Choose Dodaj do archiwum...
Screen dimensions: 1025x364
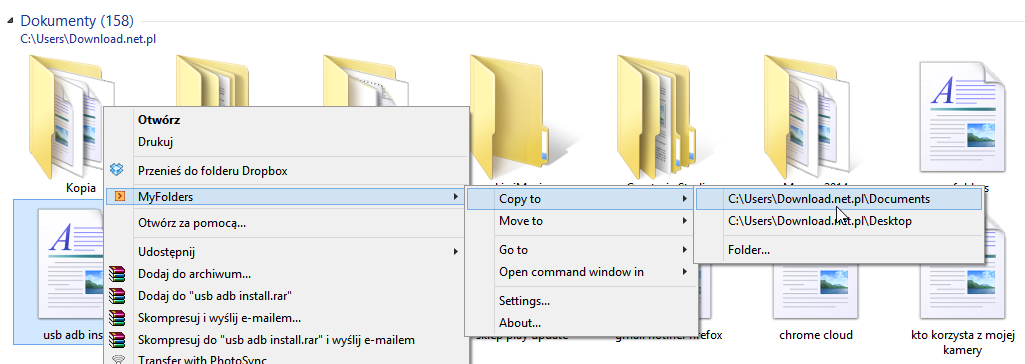point(287,274)
